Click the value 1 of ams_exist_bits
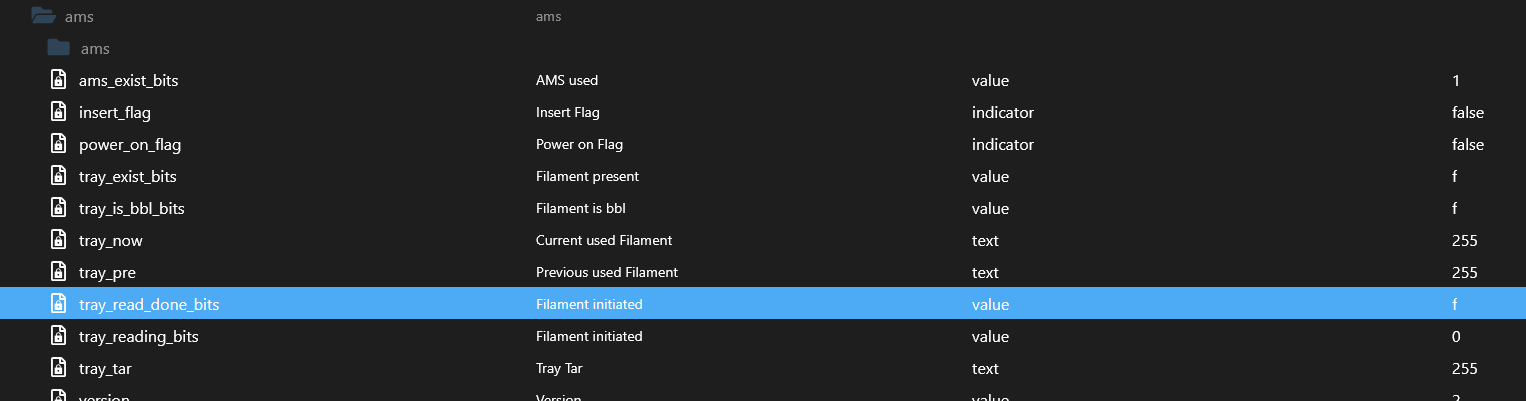The width and height of the screenshot is (1526, 401). point(1455,80)
